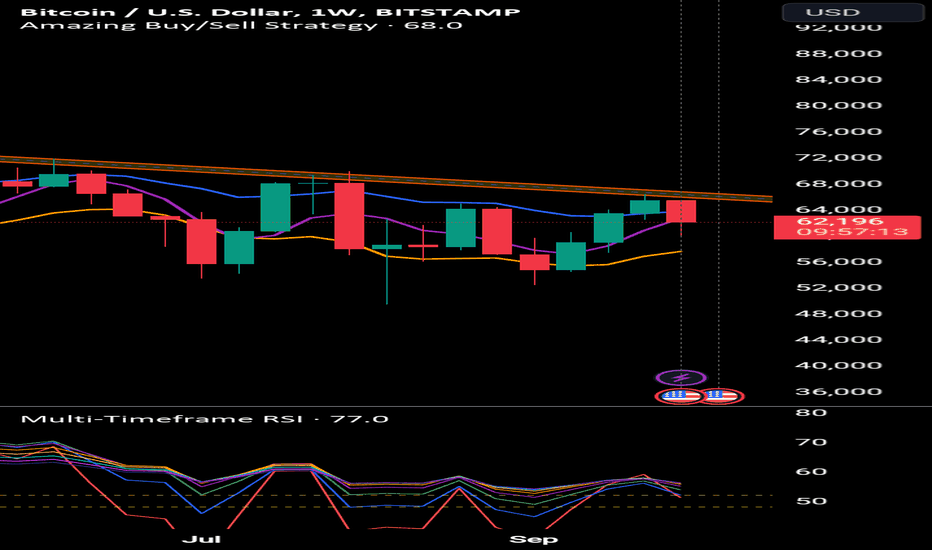932x550 pixels.
Task: Click the 72,000 price axis label
Action: coord(839,157)
